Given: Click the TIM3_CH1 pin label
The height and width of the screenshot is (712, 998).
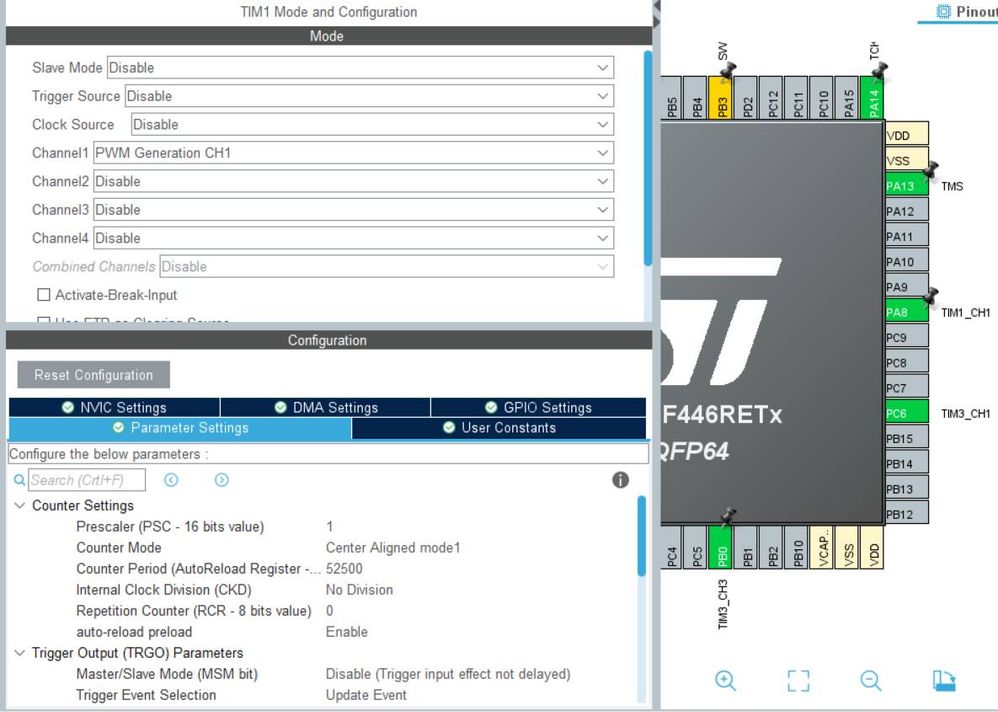Looking at the screenshot, I should (x=966, y=414).
